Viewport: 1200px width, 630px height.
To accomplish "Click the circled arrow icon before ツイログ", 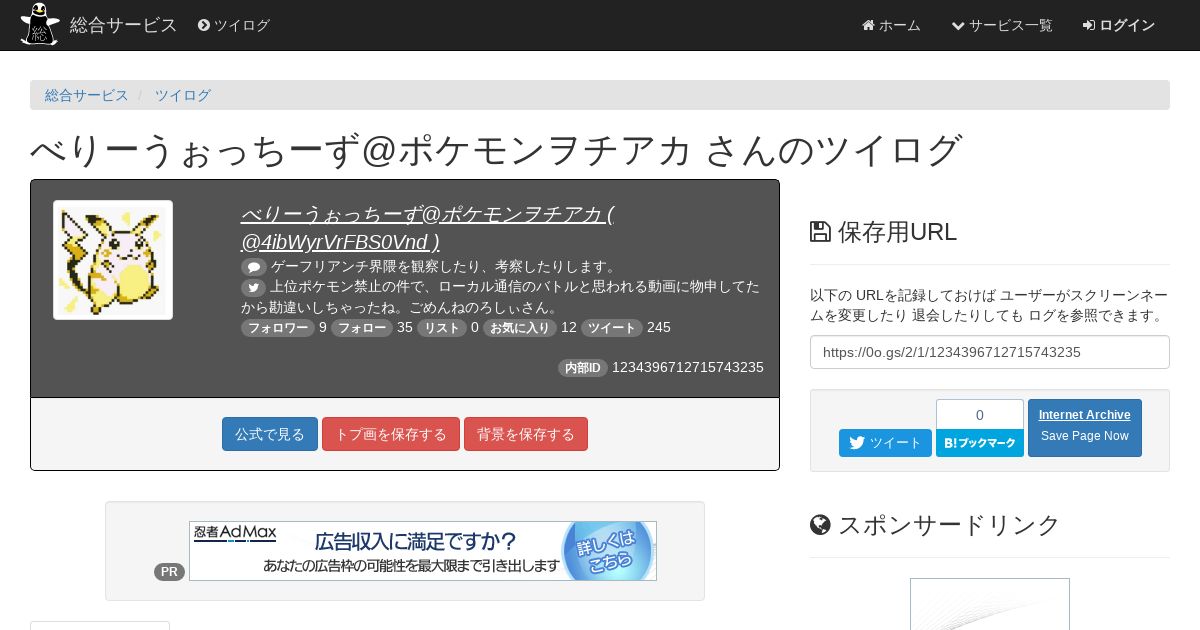I will coord(204,25).
